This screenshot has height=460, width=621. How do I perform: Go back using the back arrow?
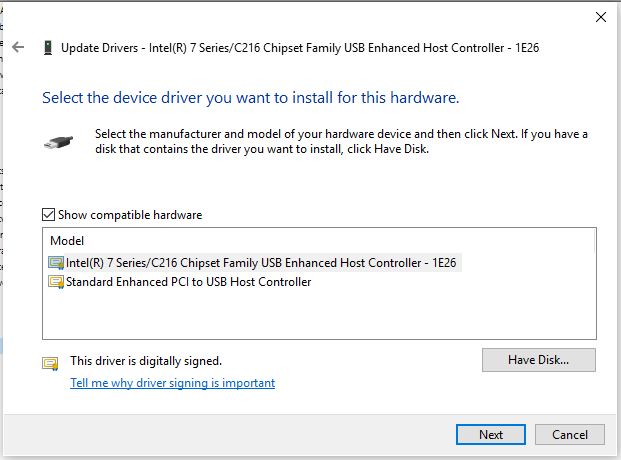[x=18, y=48]
